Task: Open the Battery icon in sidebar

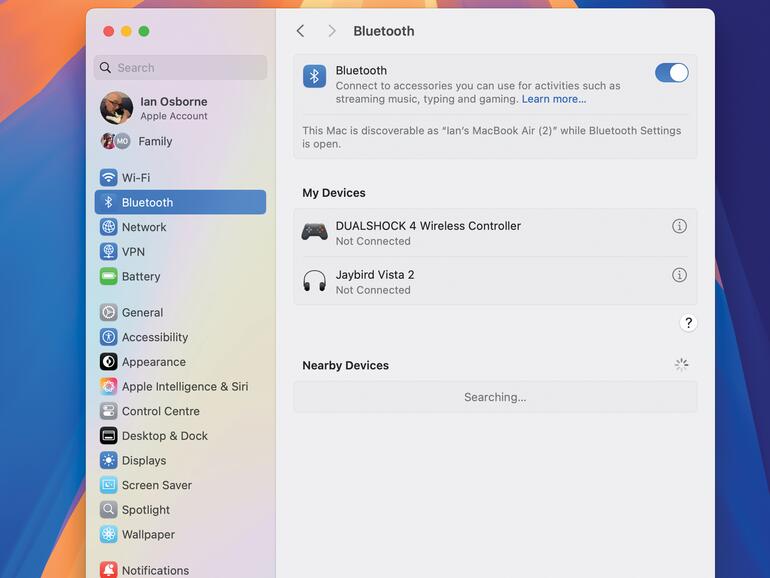Action: point(109,276)
